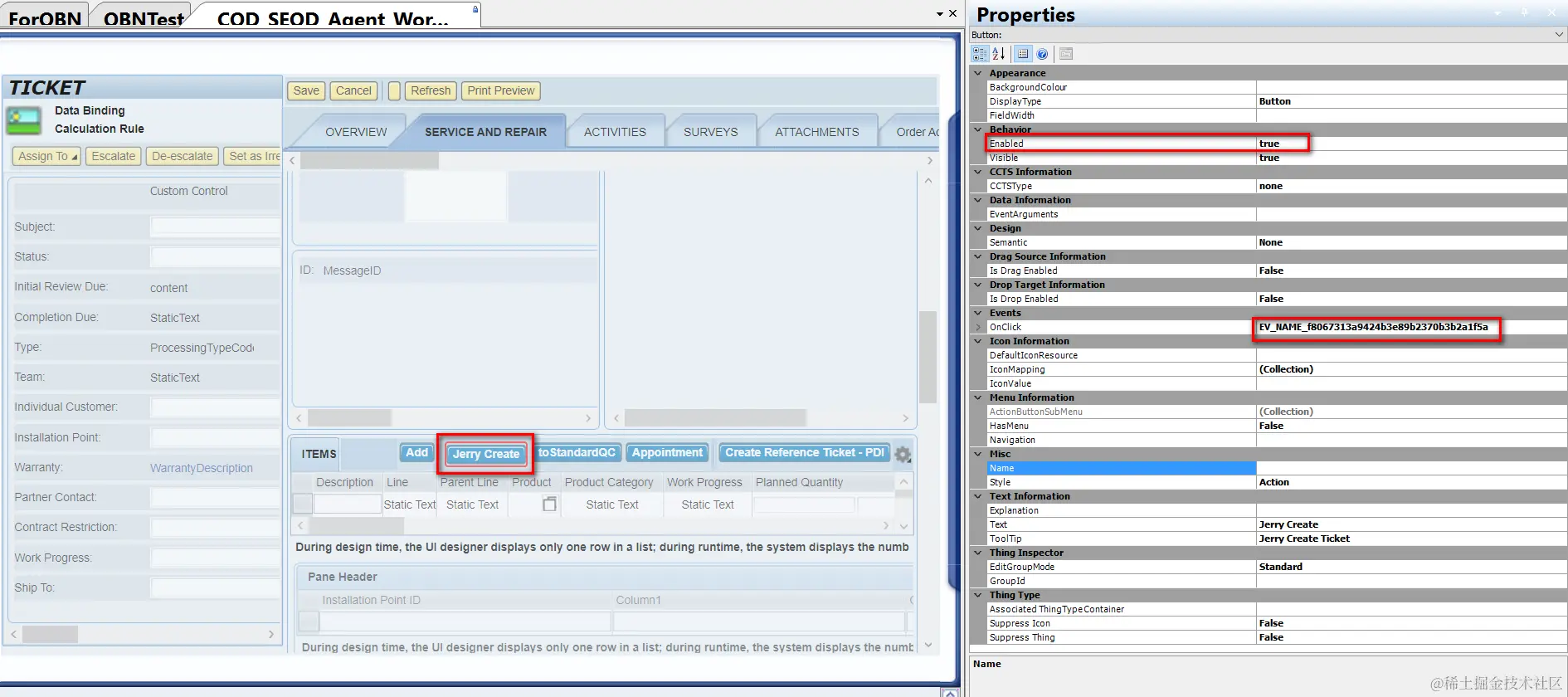Screen dimensions: 1568x697
Task: Select the ITEMS table row selector
Action: (303, 504)
